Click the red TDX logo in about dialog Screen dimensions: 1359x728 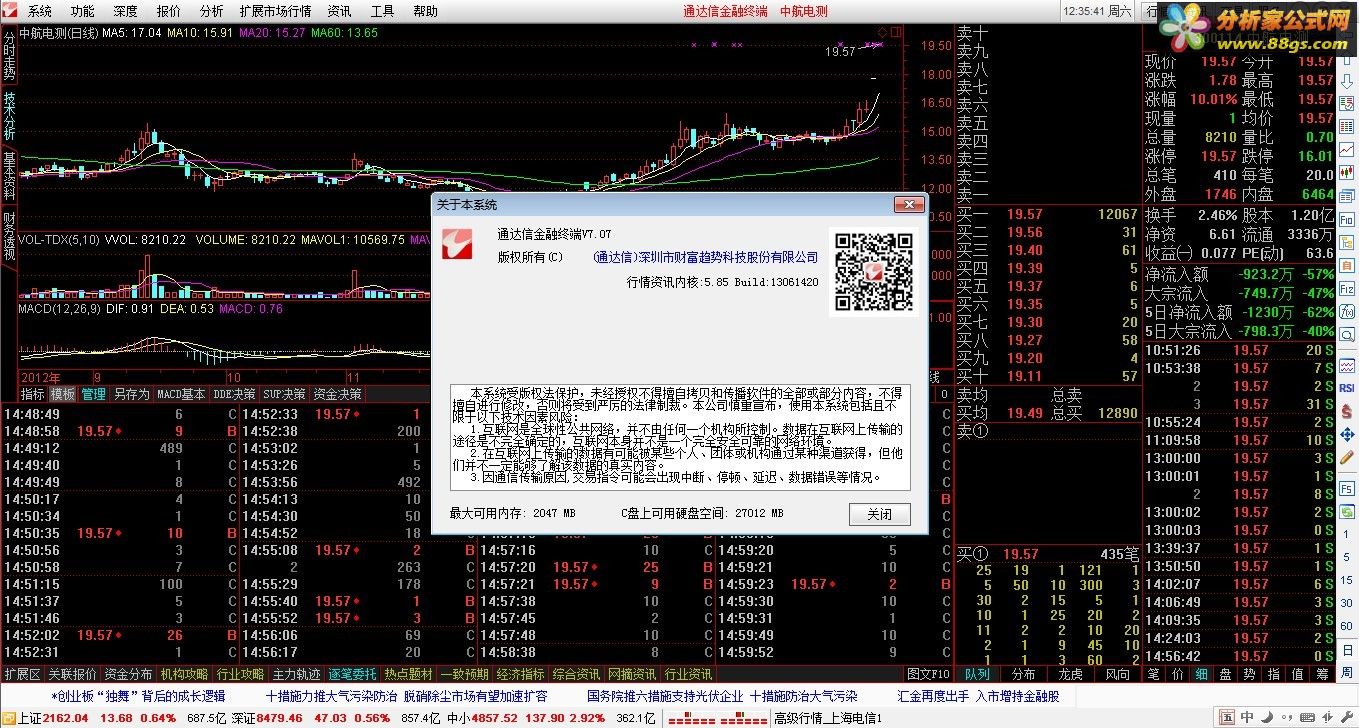click(x=459, y=246)
